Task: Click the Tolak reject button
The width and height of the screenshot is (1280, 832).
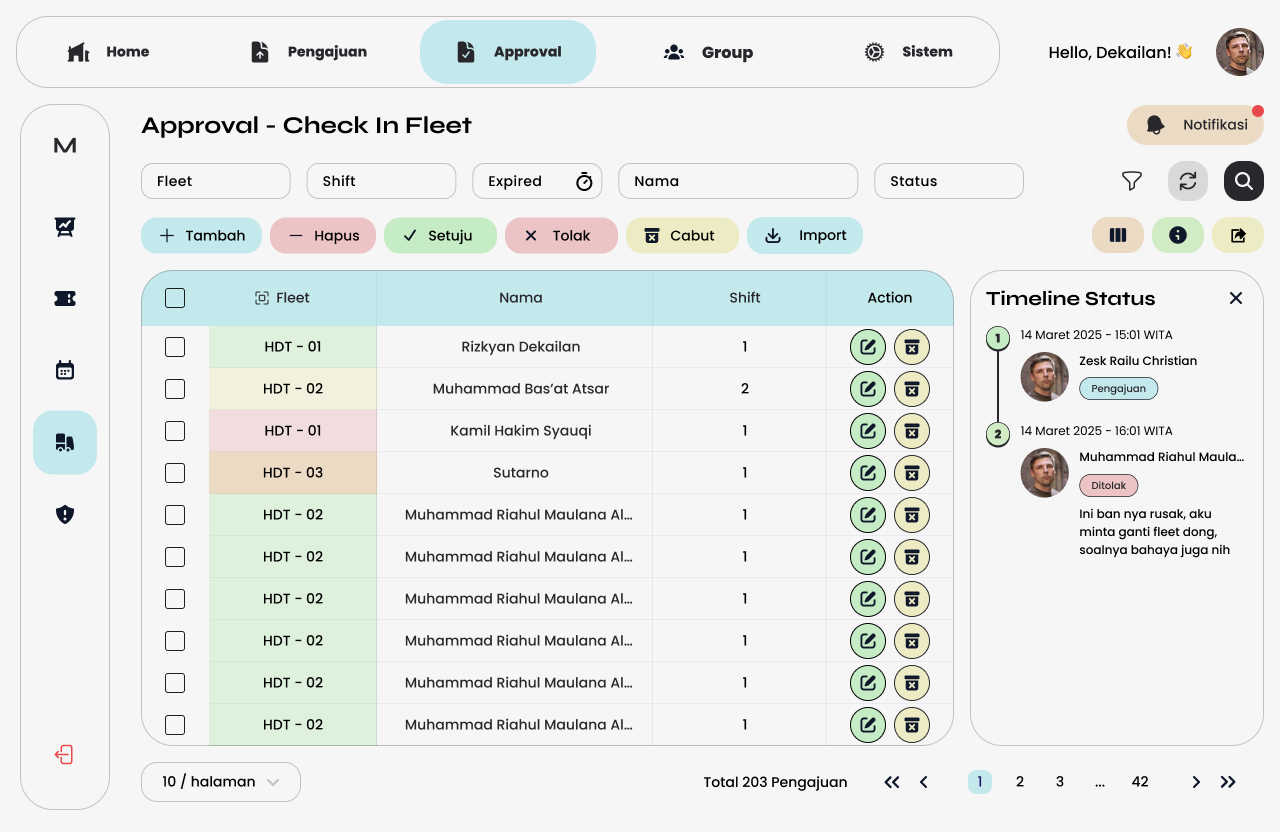Action: click(560, 236)
